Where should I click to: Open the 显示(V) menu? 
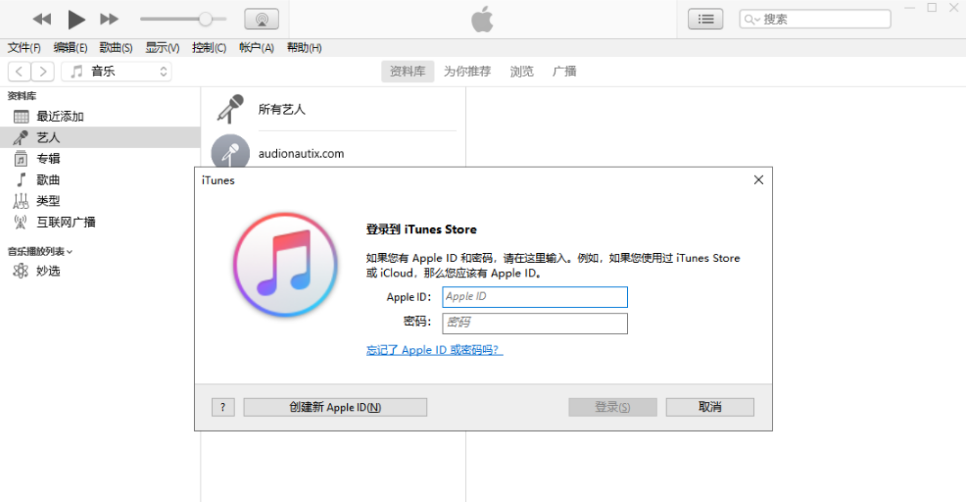coord(162,47)
